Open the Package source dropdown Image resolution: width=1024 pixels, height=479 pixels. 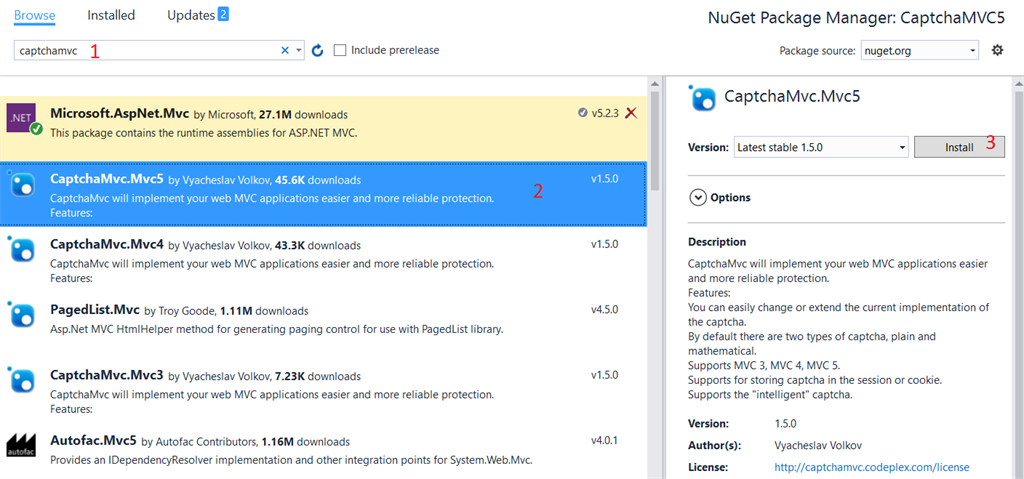click(x=919, y=50)
